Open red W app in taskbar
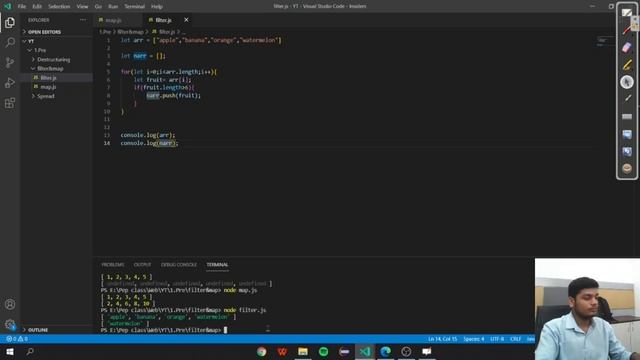This screenshot has width=640, height=360. click(x=282, y=351)
